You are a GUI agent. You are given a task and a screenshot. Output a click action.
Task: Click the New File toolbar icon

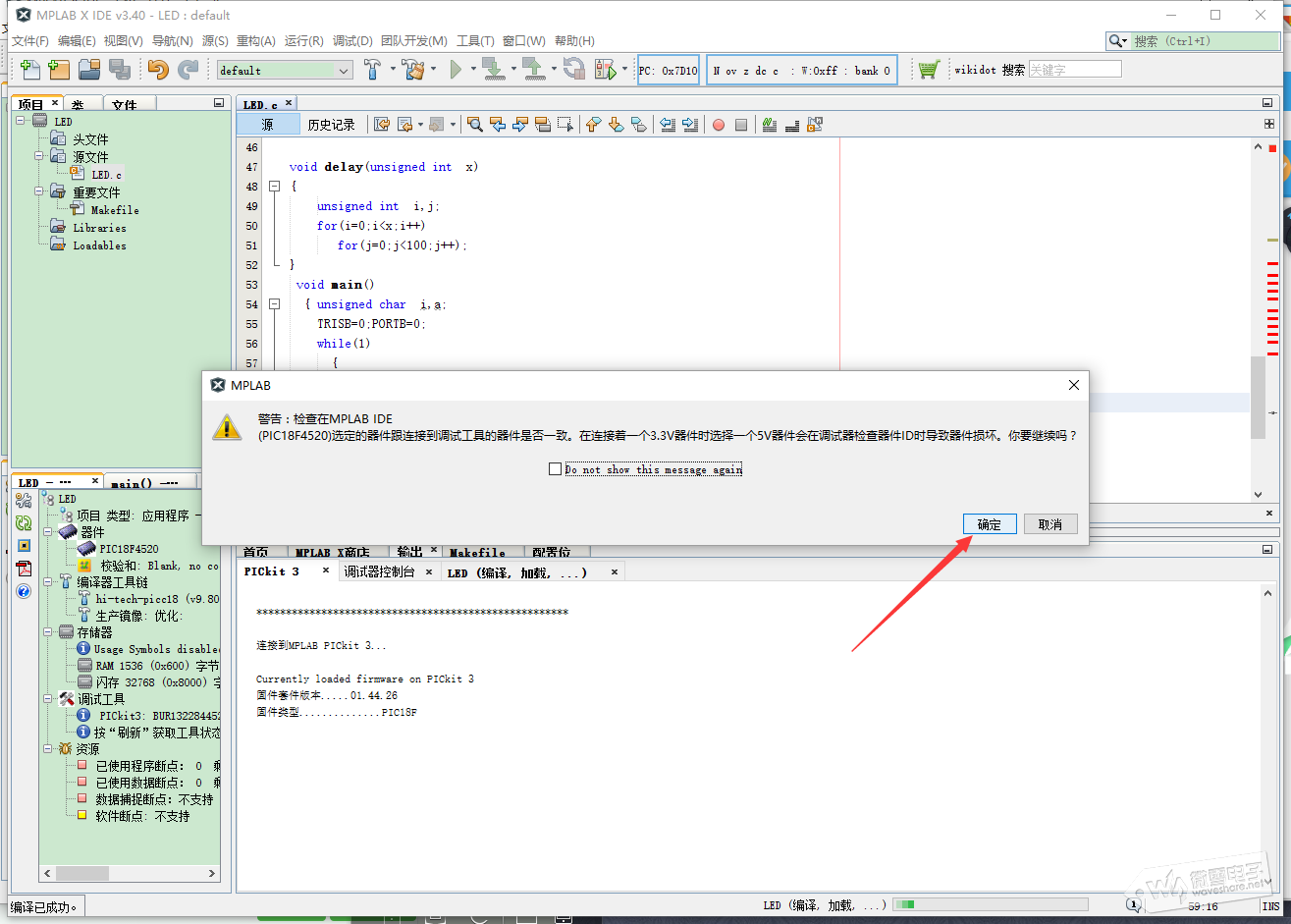(30, 70)
